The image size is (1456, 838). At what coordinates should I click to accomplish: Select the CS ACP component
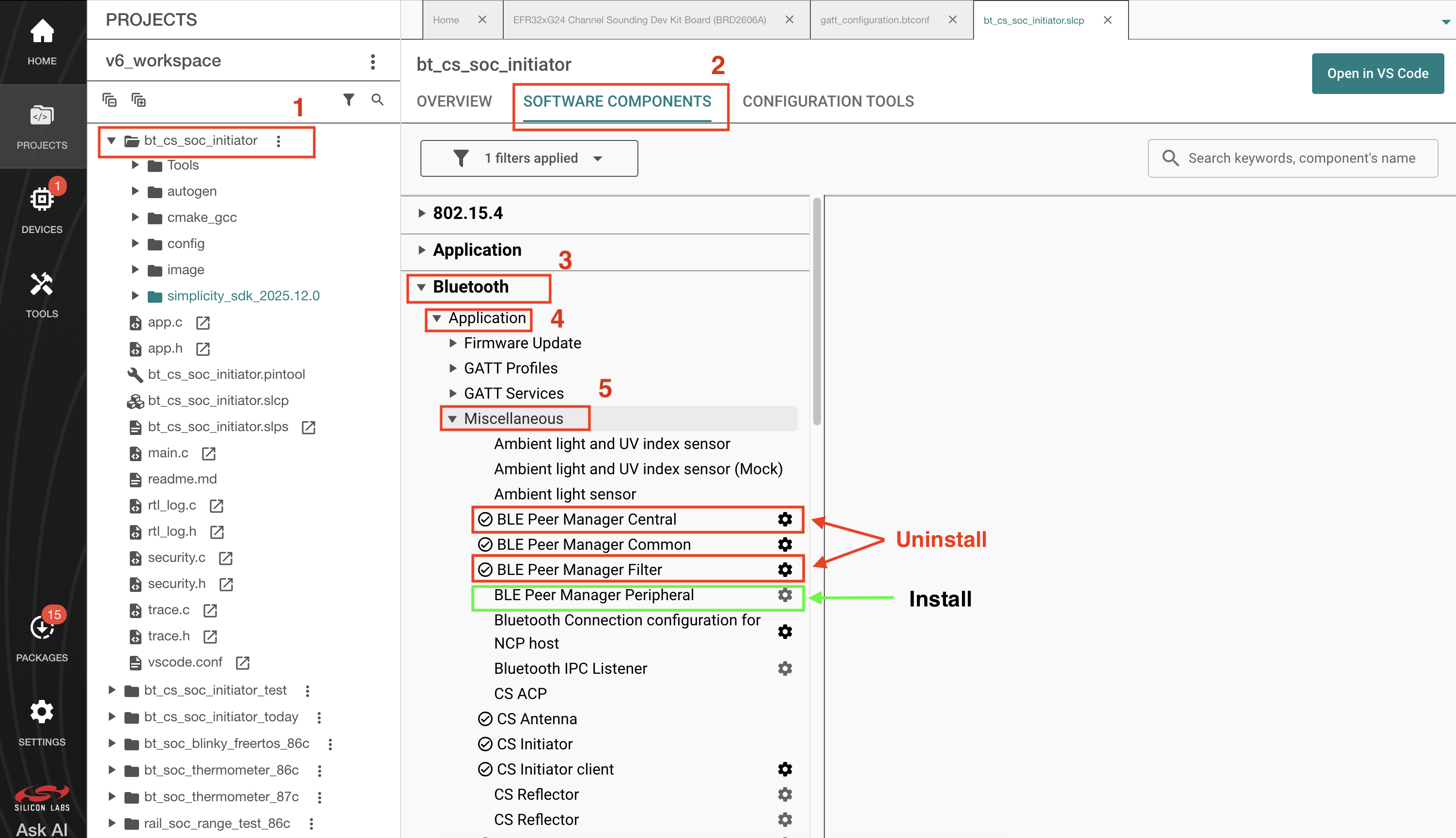(x=520, y=694)
